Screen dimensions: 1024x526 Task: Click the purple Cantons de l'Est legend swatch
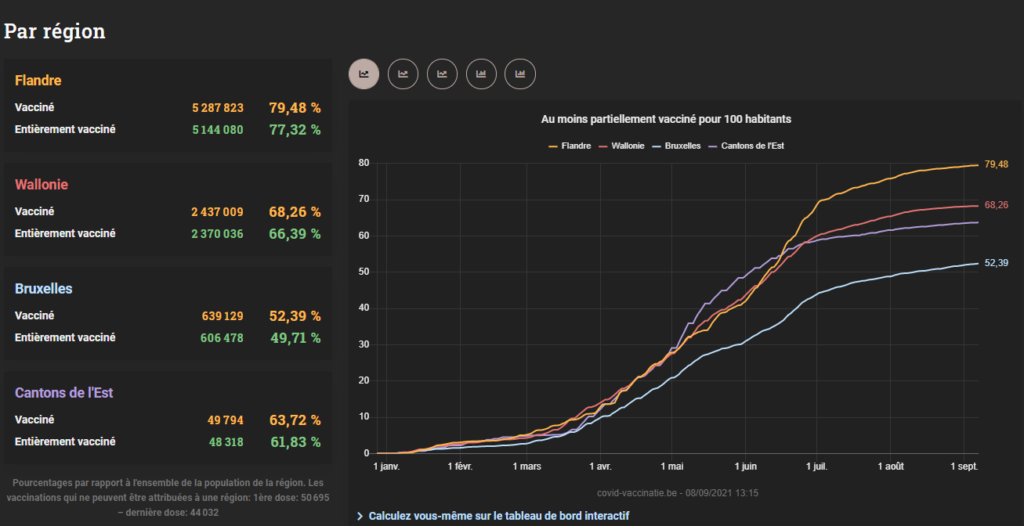(x=712, y=146)
